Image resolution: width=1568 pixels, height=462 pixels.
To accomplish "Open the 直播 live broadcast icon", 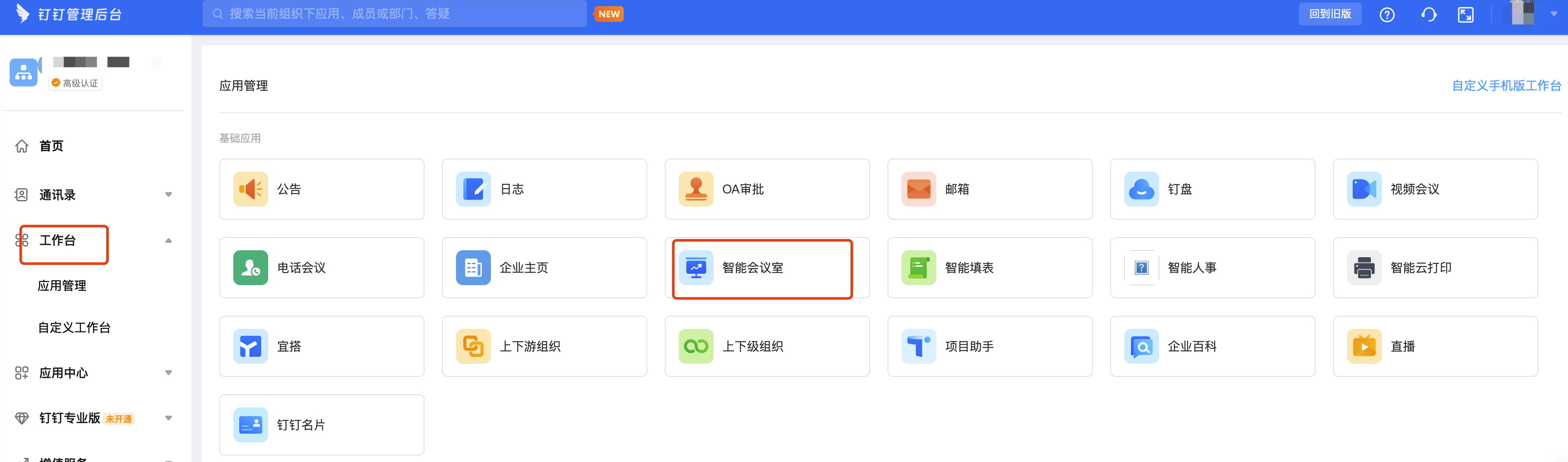I will pos(1364,346).
